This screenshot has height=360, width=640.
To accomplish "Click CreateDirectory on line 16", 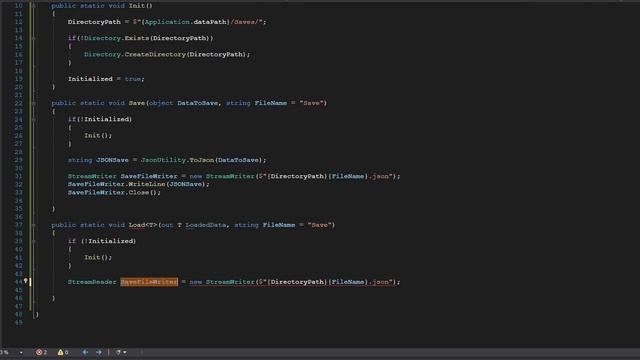I will [x=155, y=54].
